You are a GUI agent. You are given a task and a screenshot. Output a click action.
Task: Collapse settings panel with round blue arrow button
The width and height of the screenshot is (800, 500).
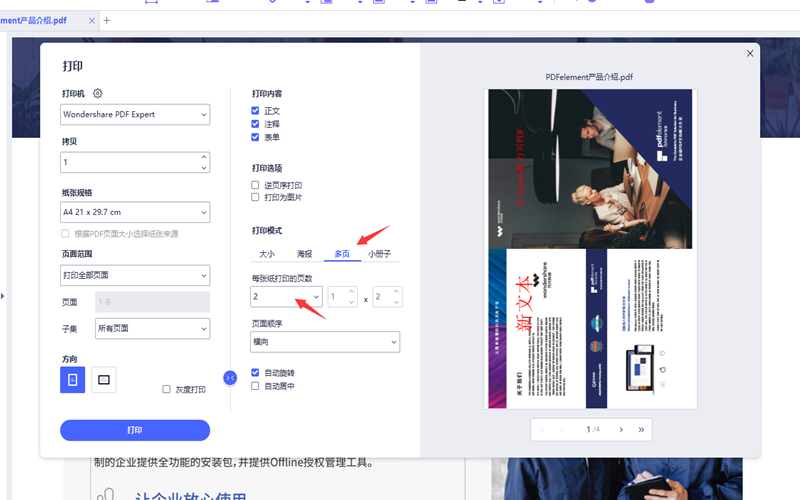point(230,378)
